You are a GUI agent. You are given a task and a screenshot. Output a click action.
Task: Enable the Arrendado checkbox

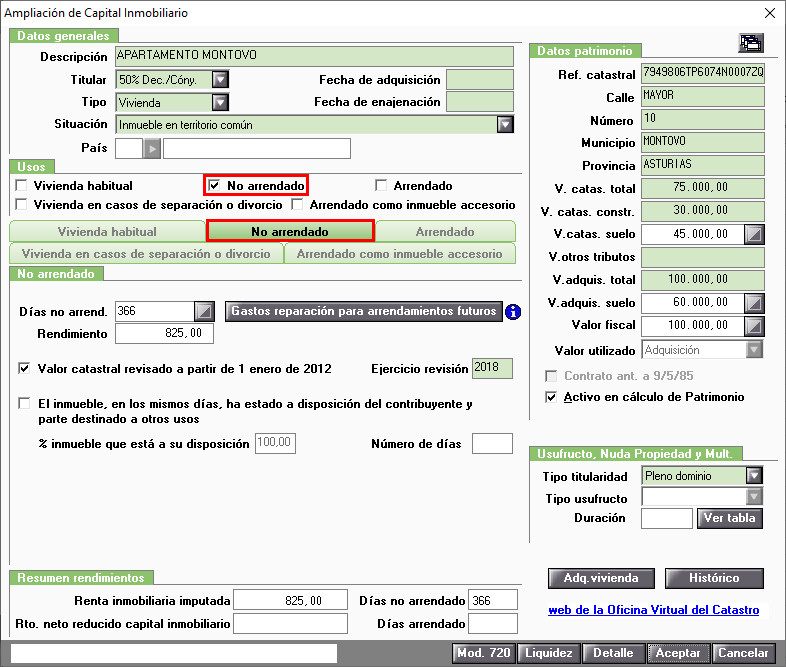tap(381, 185)
